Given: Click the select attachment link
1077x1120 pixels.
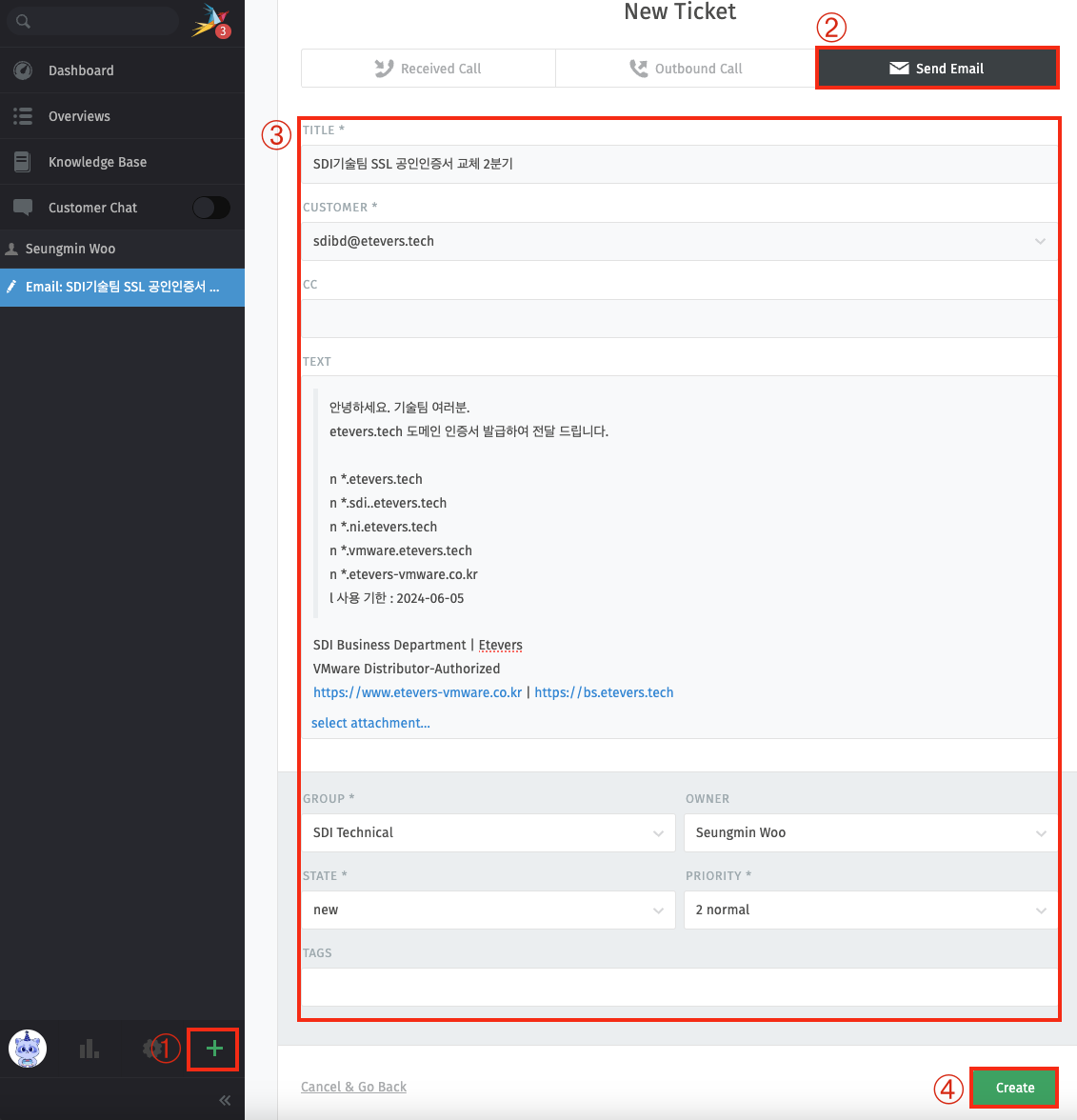Looking at the screenshot, I should coord(370,723).
